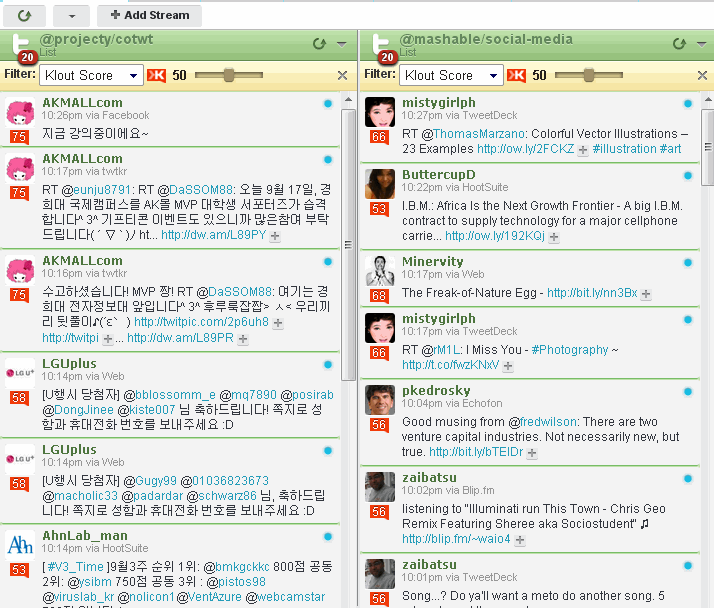Viewport: 714px width, 608px height.
Task: Open the twitpic.com/2p6uh8 link
Action: tap(201, 322)
